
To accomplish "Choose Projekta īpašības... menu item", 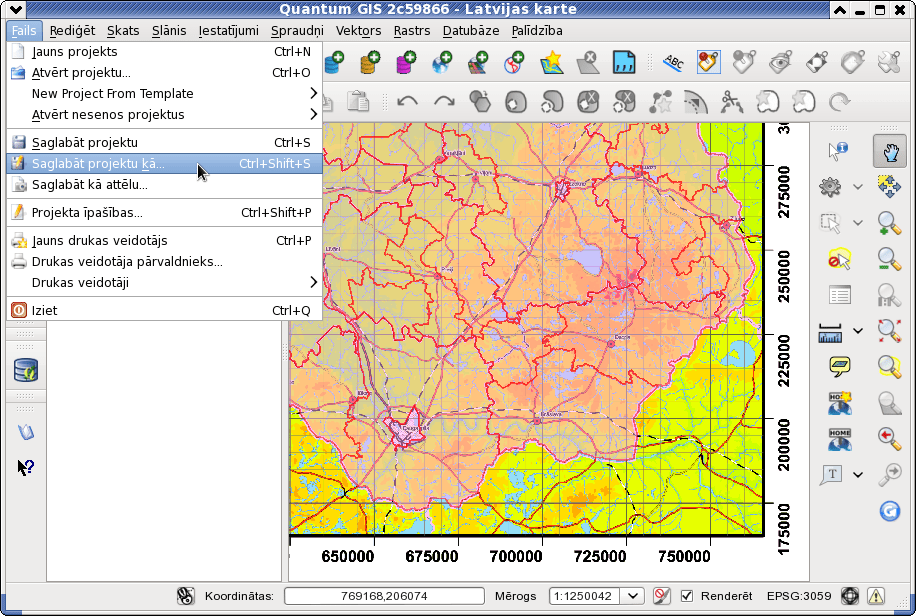I will [x=164, y=212].
